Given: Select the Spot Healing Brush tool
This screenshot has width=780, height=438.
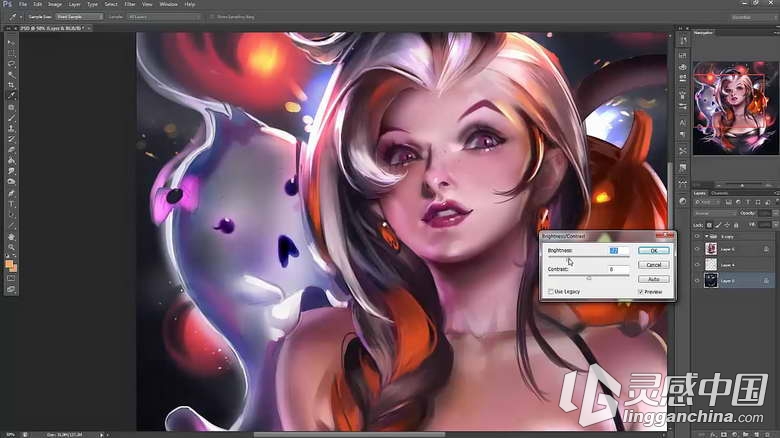Looking at the screenshot, I should (11, 108).
